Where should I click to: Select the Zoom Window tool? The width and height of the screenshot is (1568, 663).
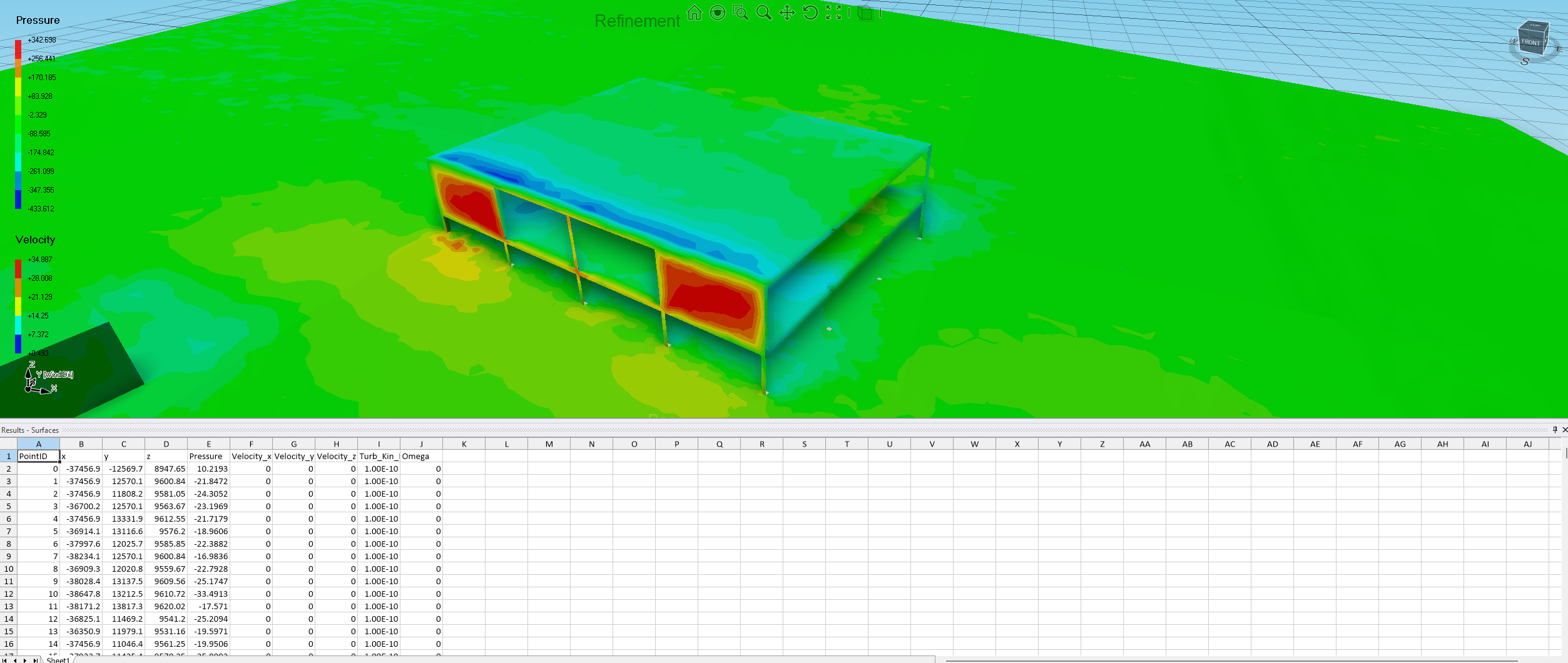point(740,13)
